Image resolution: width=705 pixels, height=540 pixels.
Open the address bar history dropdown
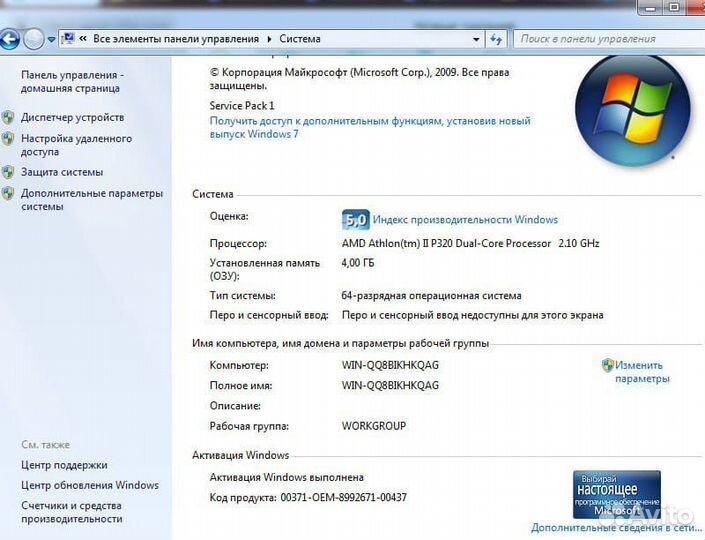pyautogui.click(x=476, y=39)
